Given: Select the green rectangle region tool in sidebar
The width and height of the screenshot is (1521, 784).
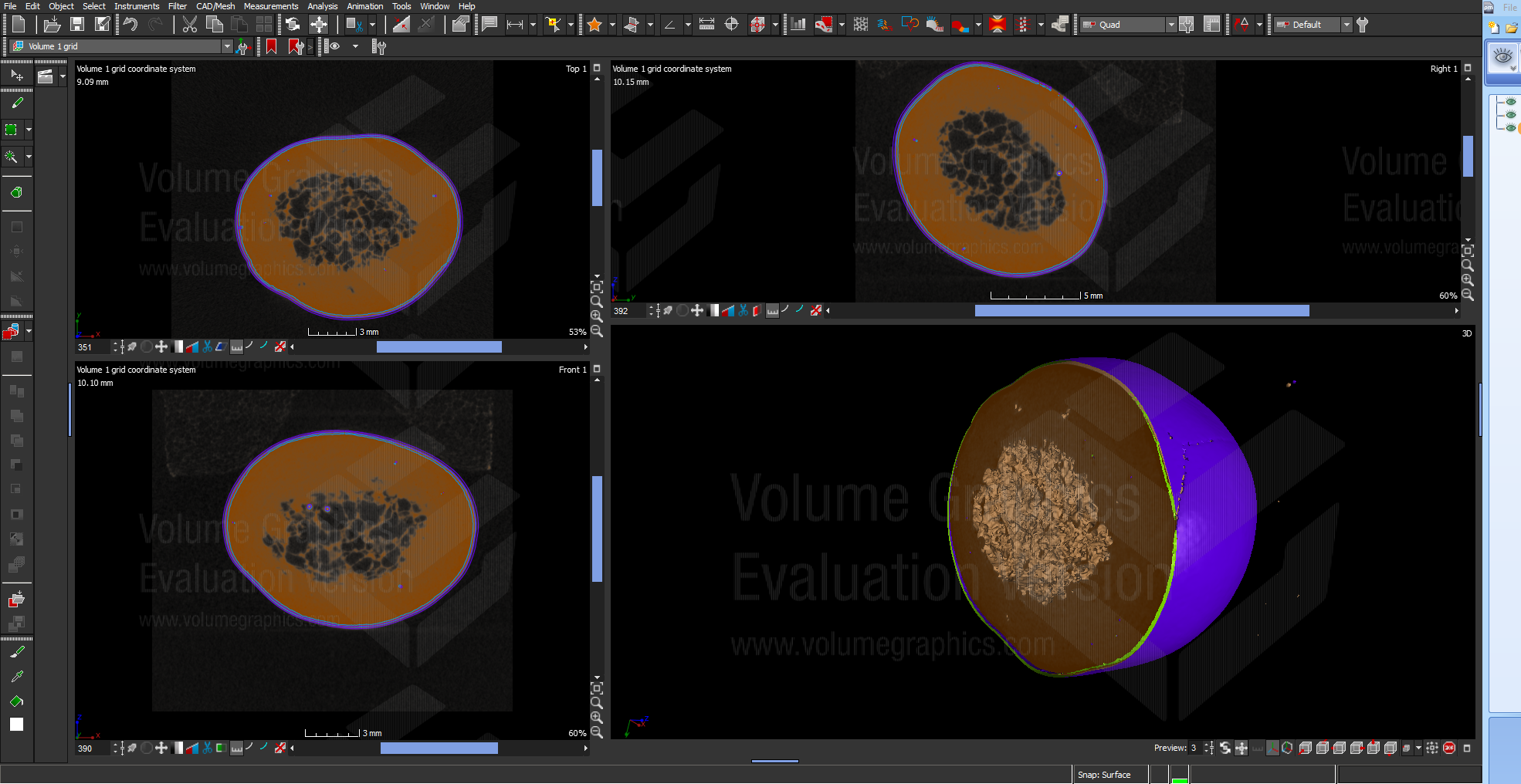Looking at the screenshot, I should point(12,130).
